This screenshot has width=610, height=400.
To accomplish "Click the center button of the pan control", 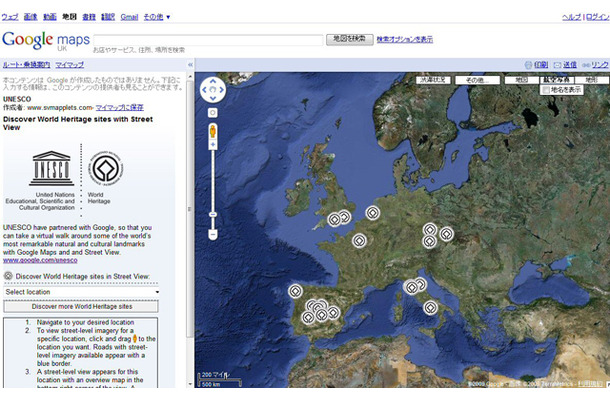I will 213,90.
